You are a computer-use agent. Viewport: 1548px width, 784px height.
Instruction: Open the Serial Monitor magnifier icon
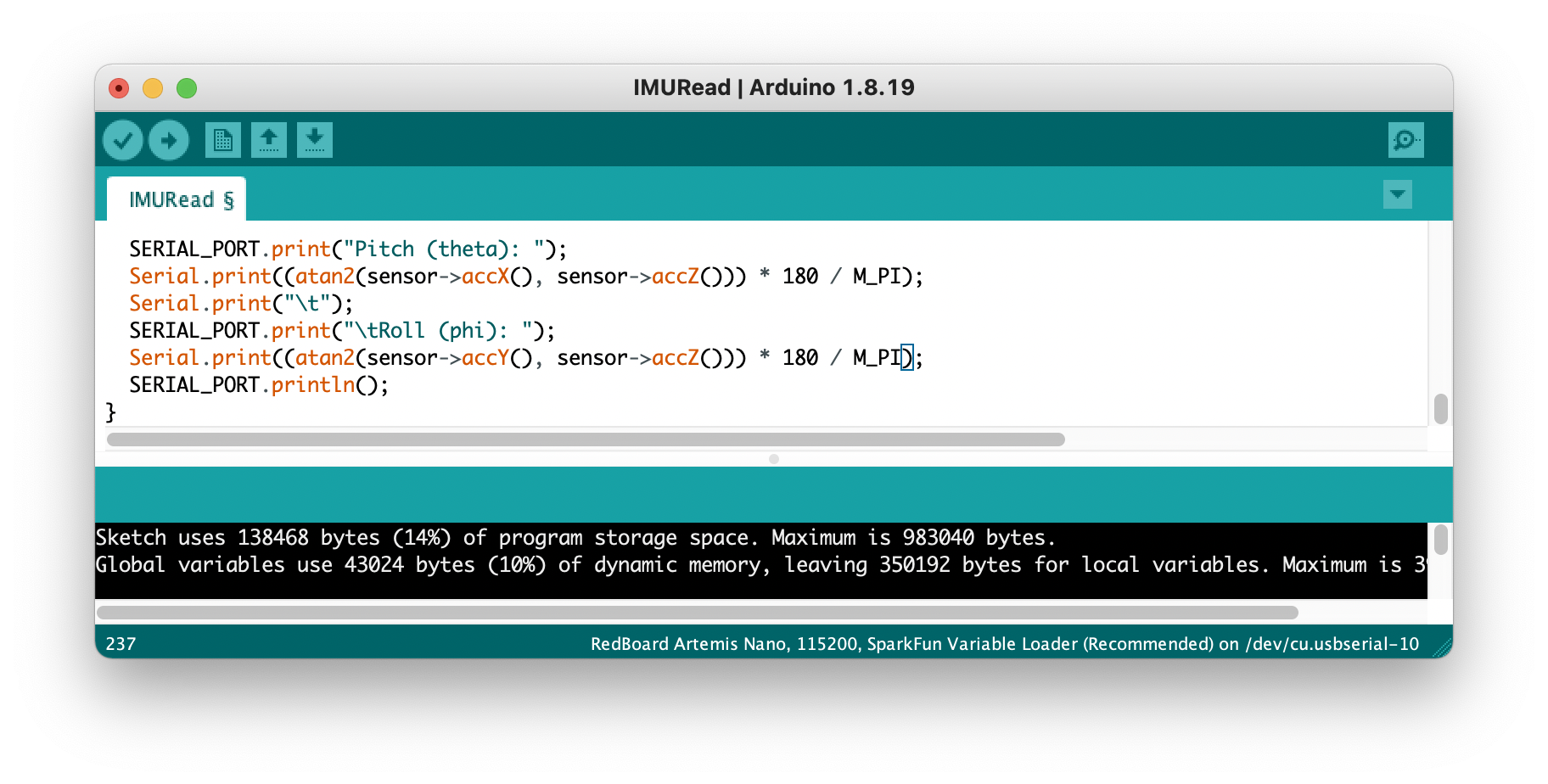pyautogui.click(x=1405, y=140)
